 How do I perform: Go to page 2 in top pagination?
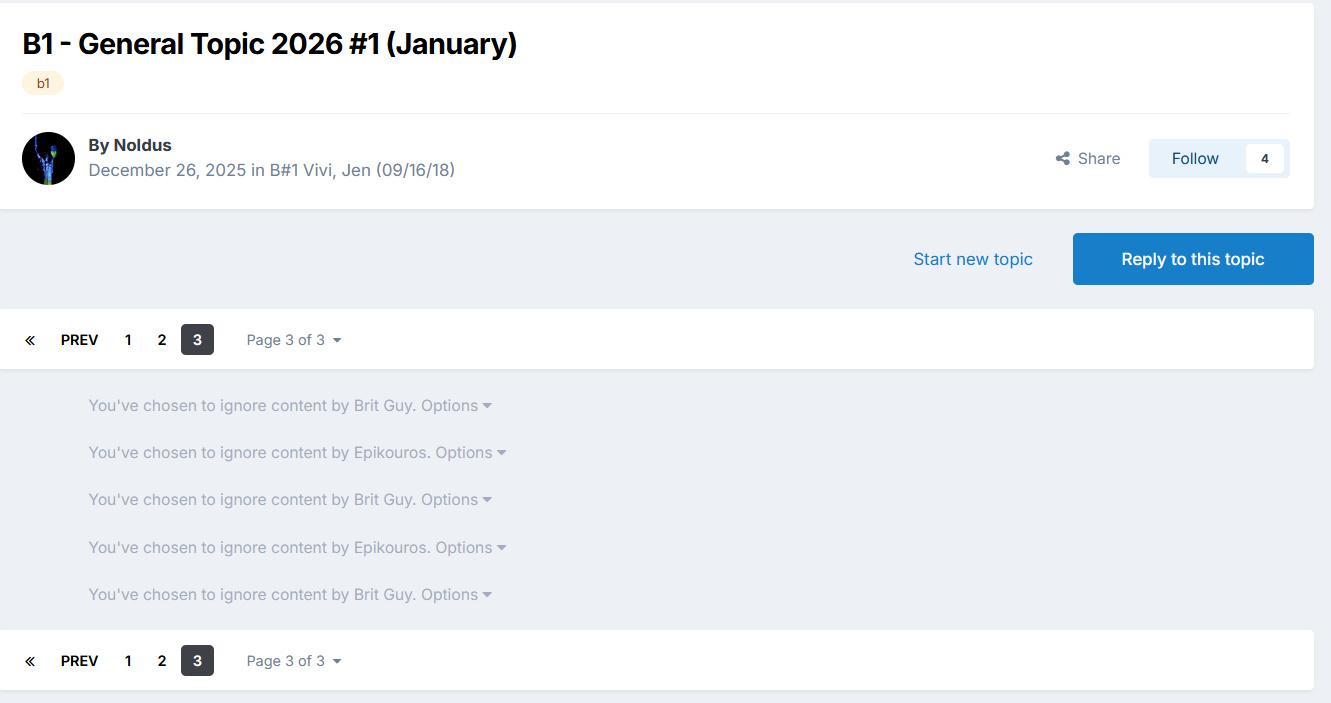[x=162, y=340]
